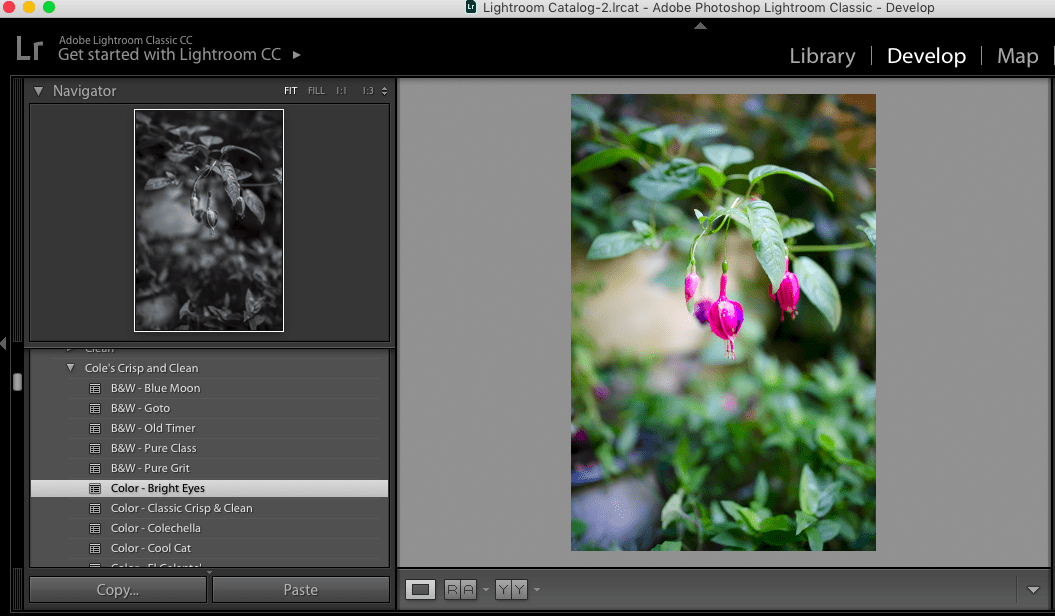This screenshot has height=616, width=1055.
Task: Switch to Loupe view in toolbar
Action: click(421, 590)
